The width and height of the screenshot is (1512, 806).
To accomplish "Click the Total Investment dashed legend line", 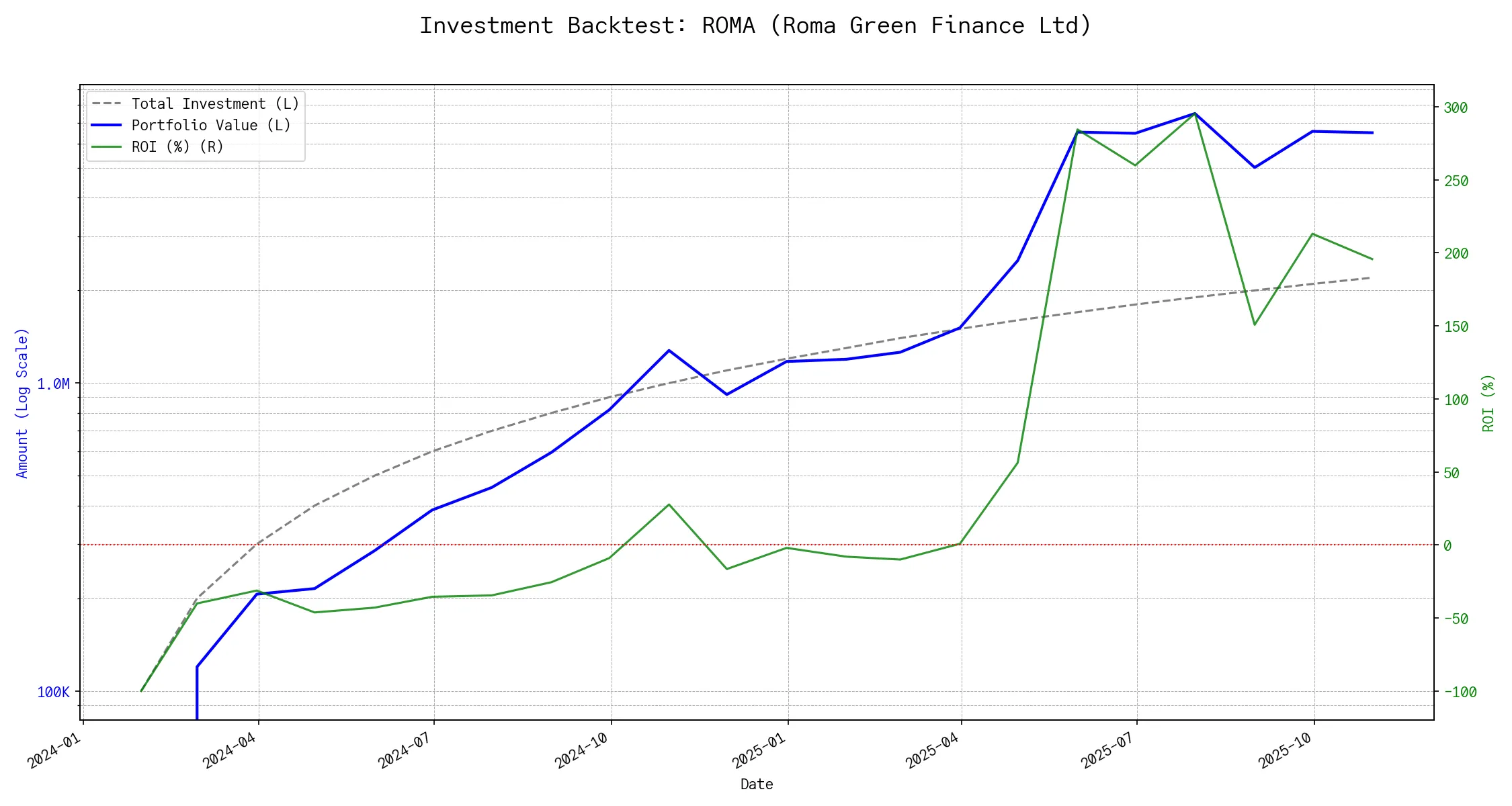I will (x=107, y=104).
